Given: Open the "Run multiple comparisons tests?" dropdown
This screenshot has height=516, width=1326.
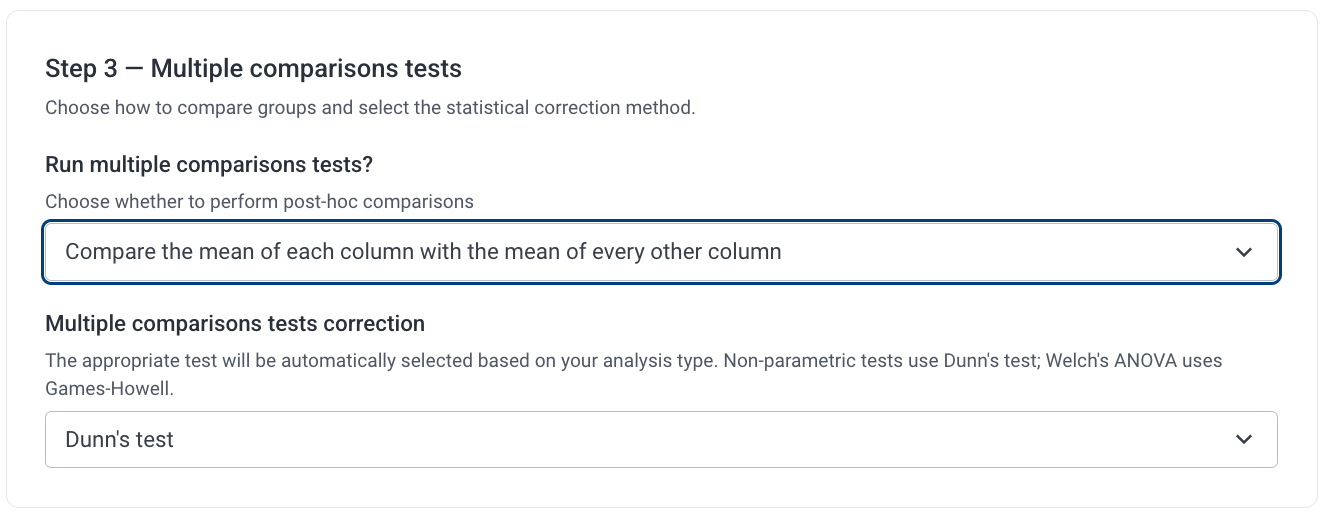Looking at the screenshot, I should click(x=660, y=252).
